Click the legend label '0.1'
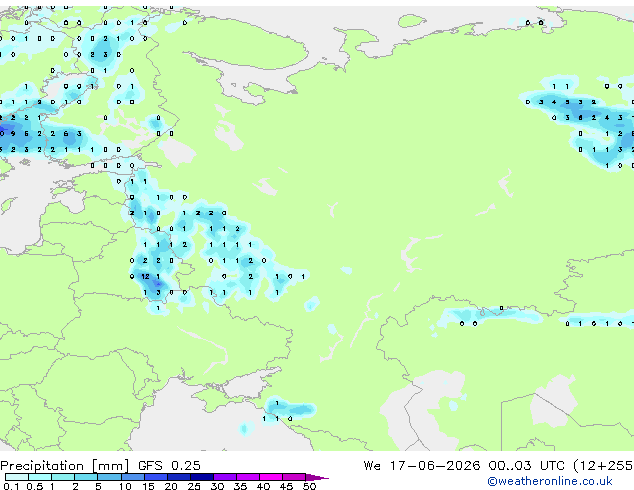This screenshot has height=490, width=634. (11, 486)
